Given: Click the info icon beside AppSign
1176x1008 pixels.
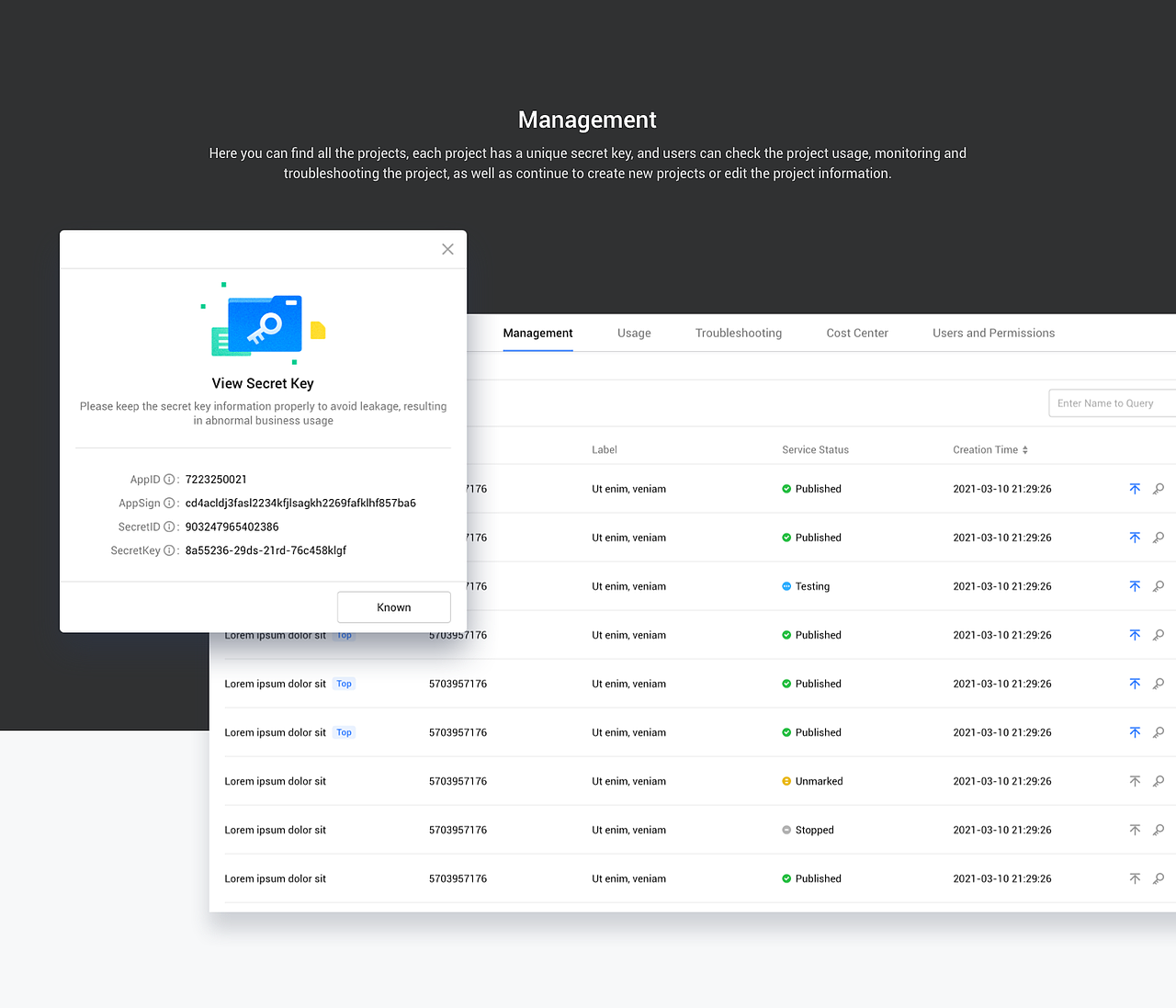Looking at the screenshot, I should pyautogui.click(x=169, y=504).
